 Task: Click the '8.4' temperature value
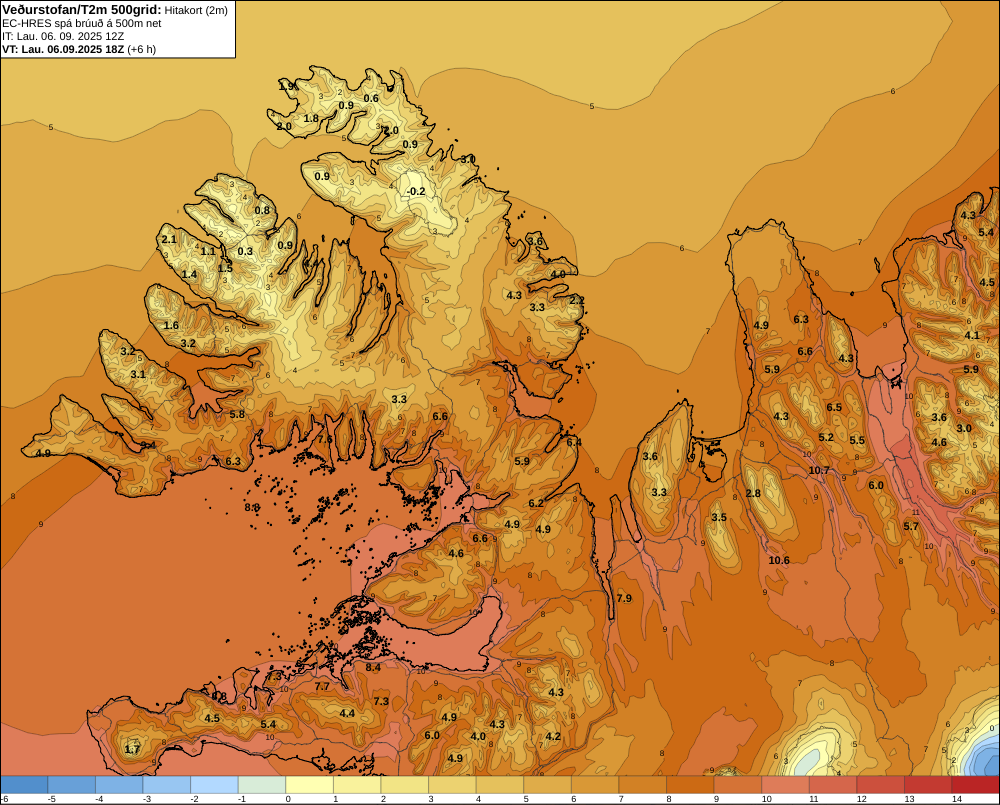click(373, 668)
